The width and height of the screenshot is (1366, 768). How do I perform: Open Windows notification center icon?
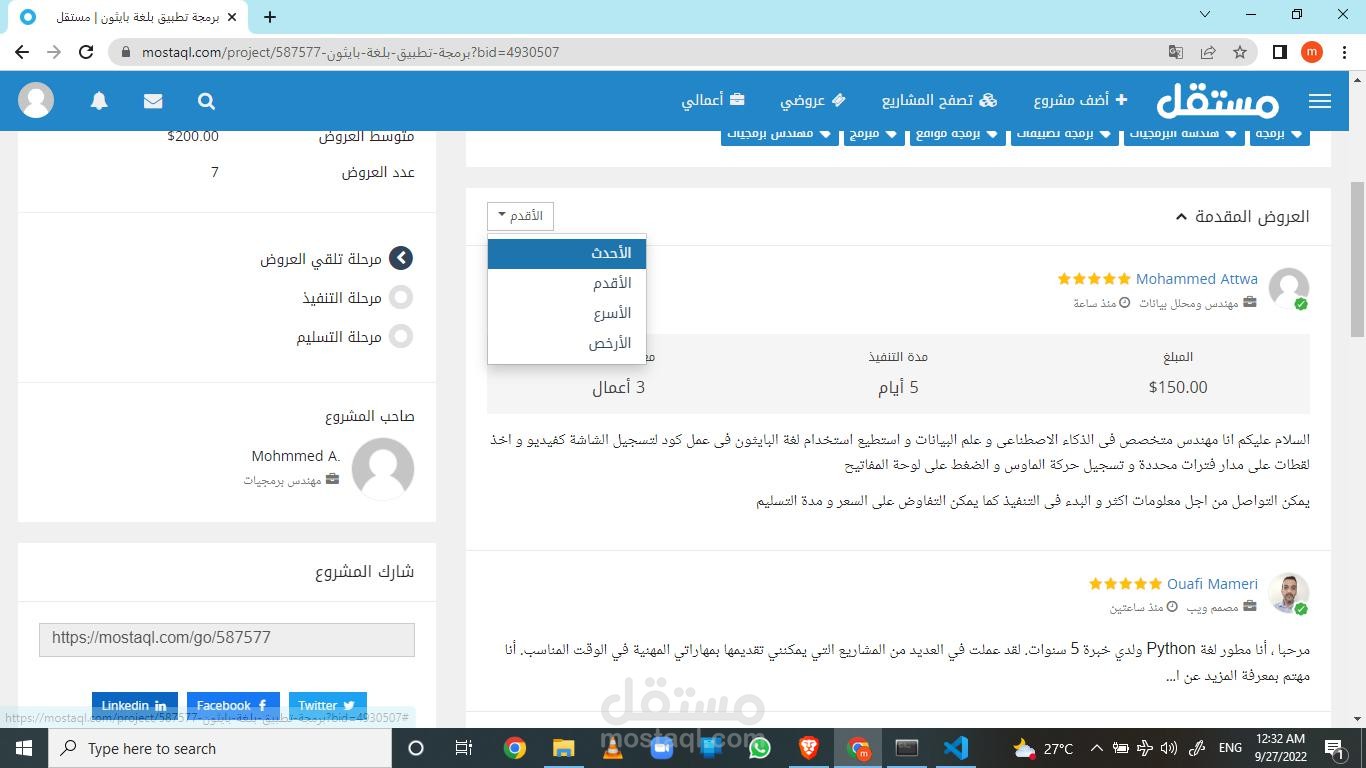pyautogui.click(x=1335, y=748)
